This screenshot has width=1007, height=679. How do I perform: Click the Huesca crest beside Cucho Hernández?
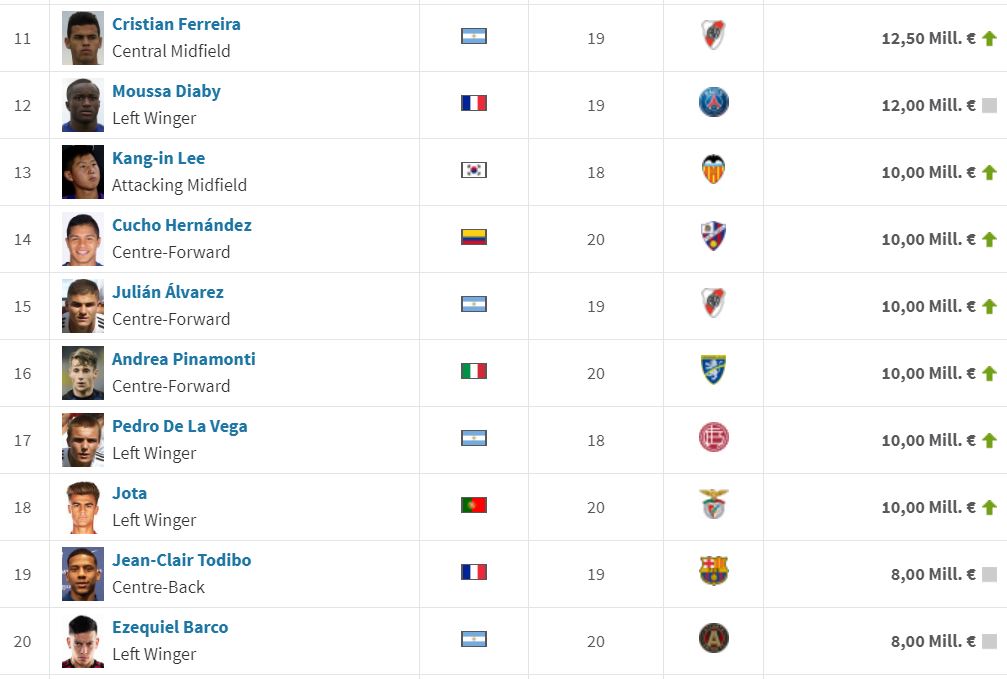[713, 237]
